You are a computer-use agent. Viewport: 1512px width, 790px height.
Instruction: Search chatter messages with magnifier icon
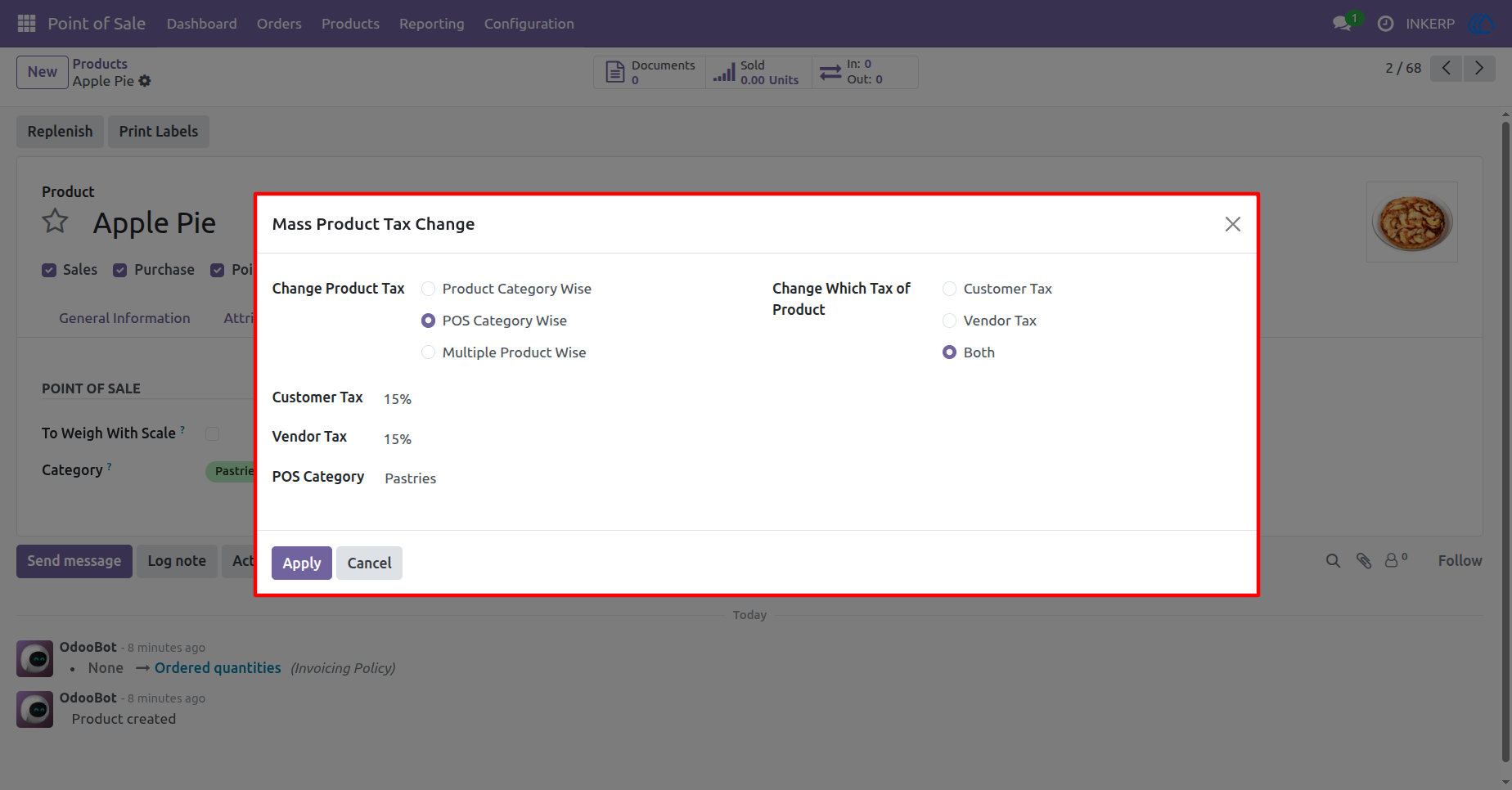click(1333, 561)
